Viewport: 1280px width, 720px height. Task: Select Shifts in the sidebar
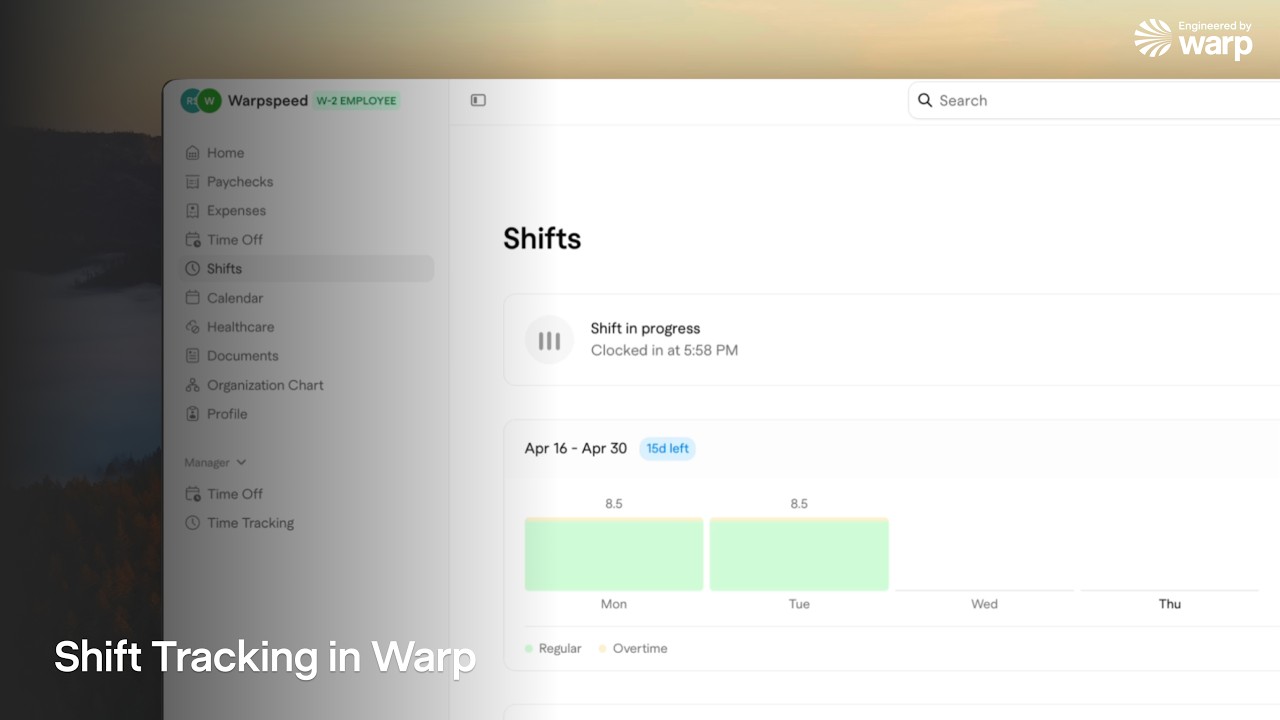pos(306,269)
